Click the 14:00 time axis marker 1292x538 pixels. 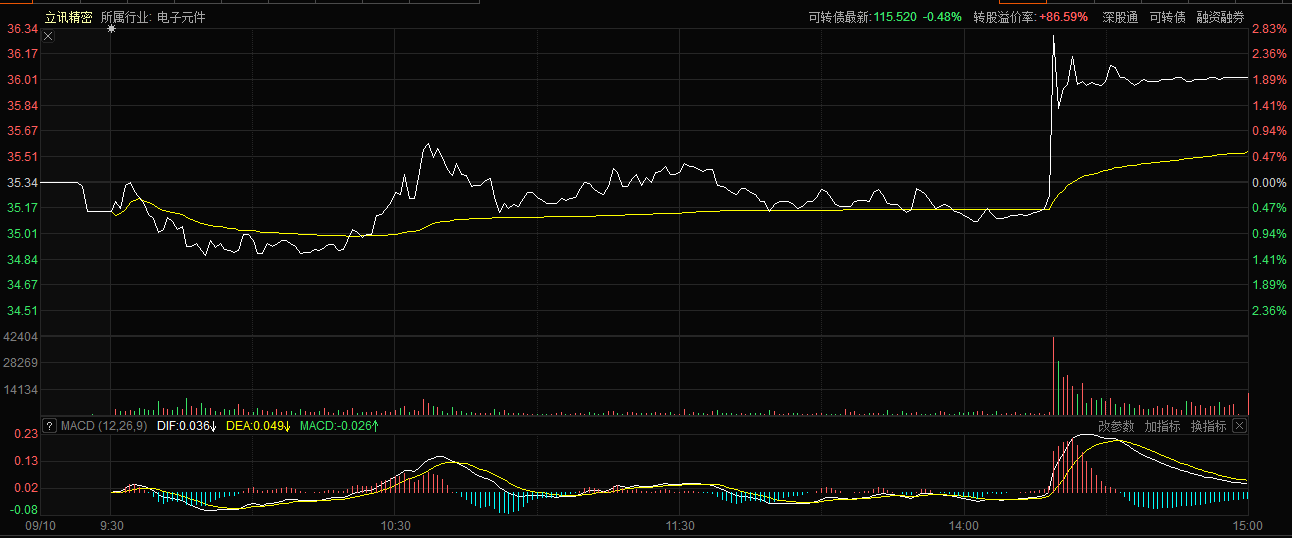click(x=964, y=525)
